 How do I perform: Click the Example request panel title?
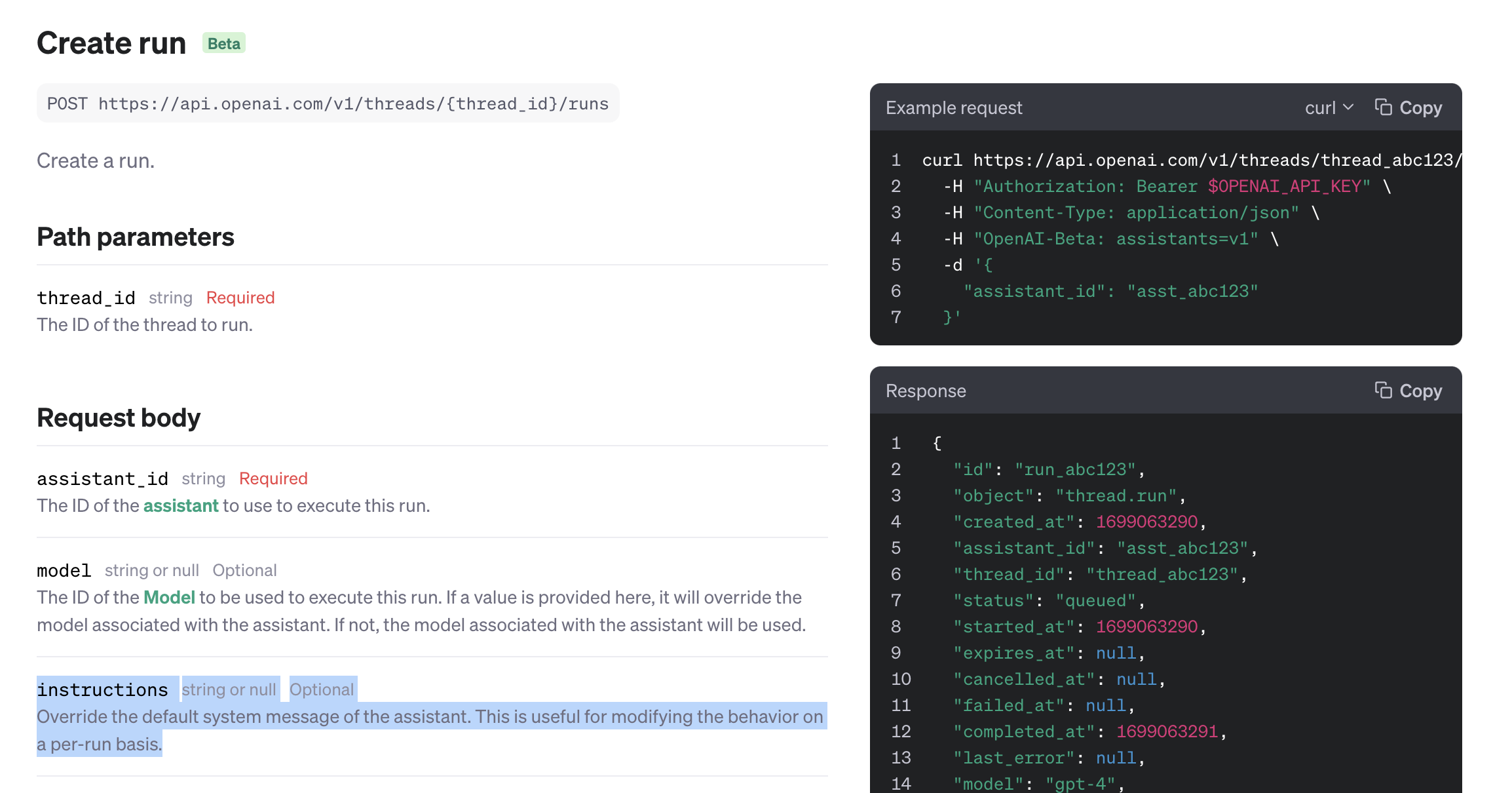click(x=954, y=107)
